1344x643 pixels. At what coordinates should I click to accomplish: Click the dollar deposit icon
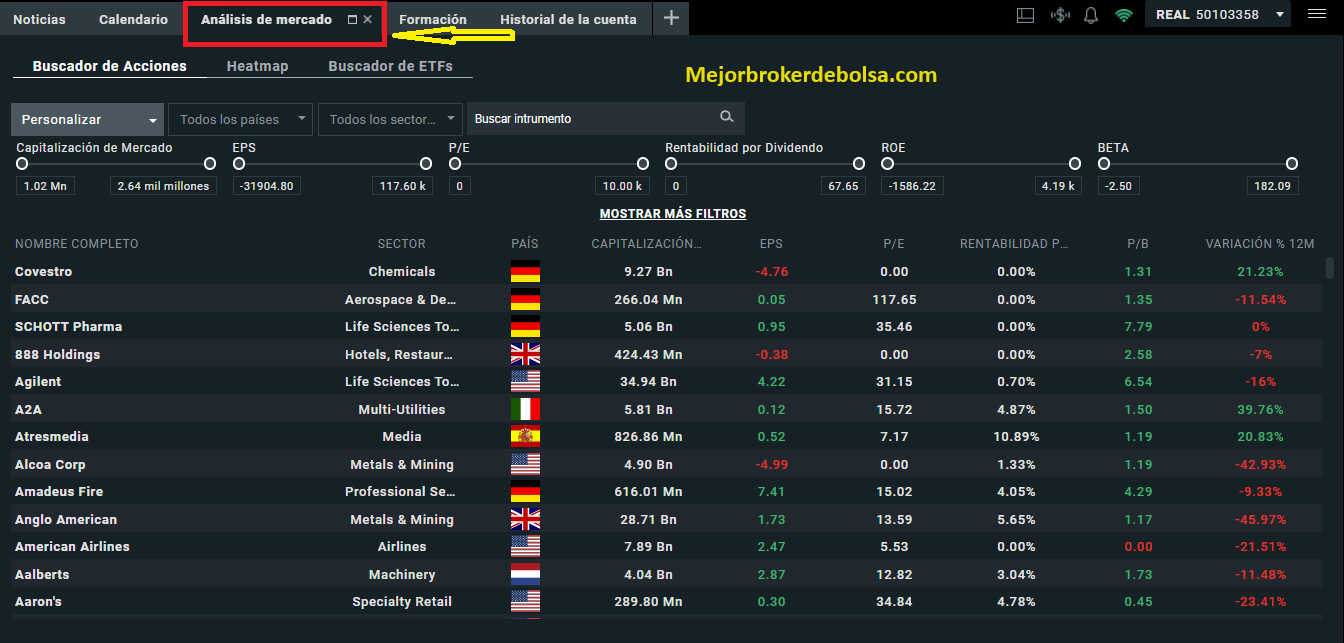click(x=1060, y=16)
